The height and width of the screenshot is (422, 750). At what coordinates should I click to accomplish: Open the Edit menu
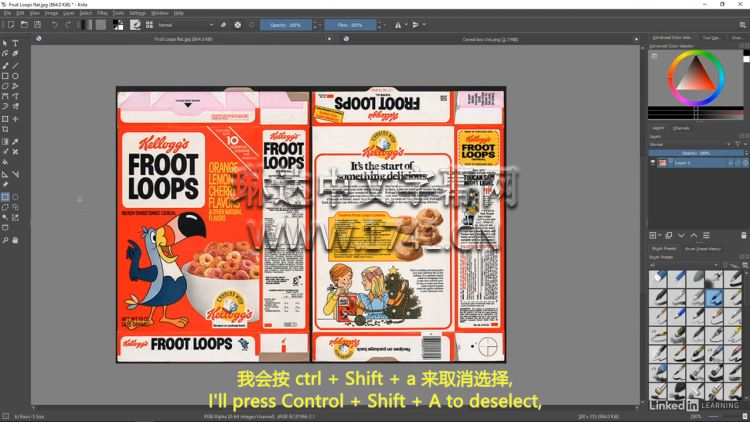[x=20, y=13]
